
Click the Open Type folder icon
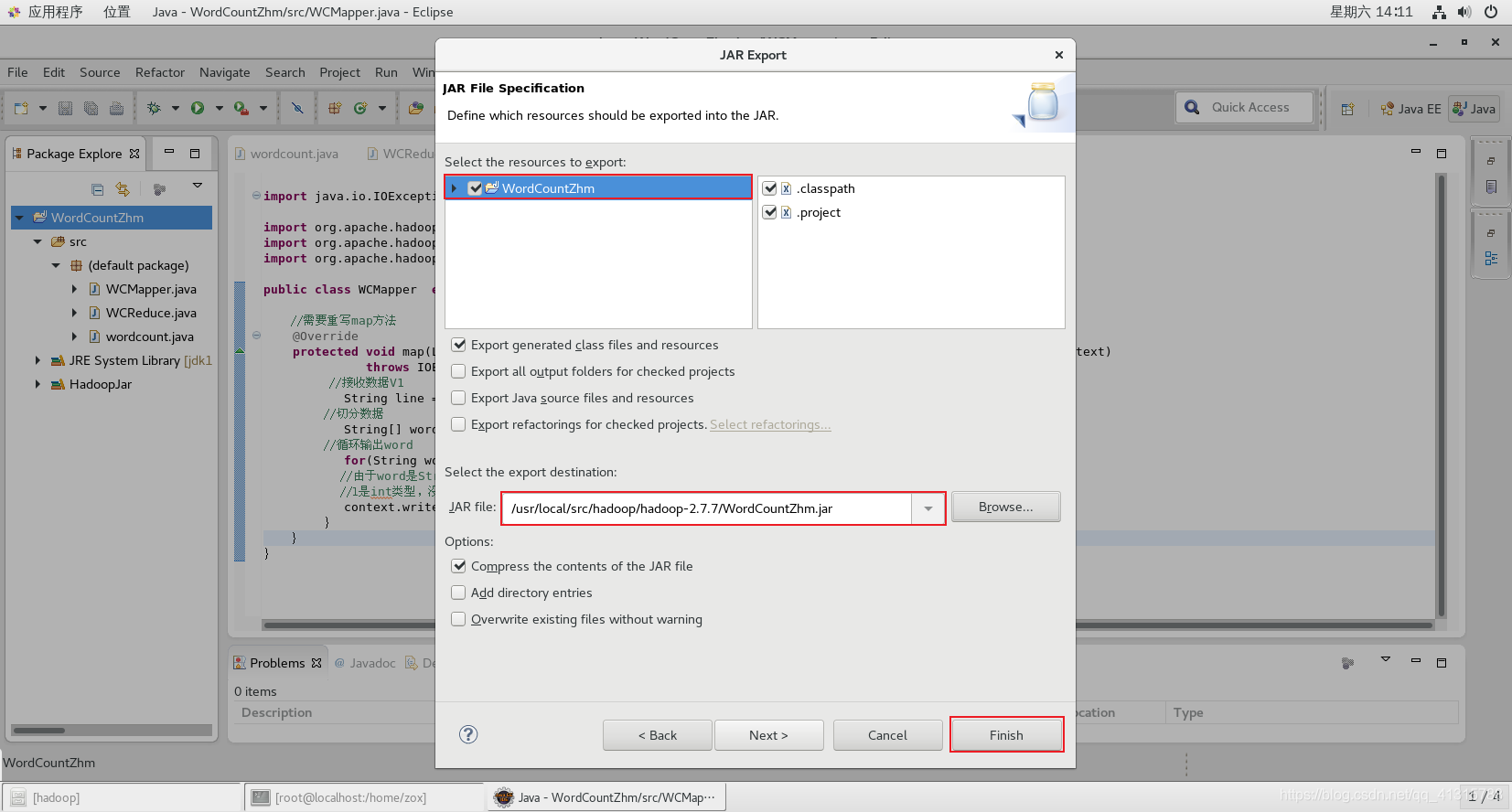416,108
